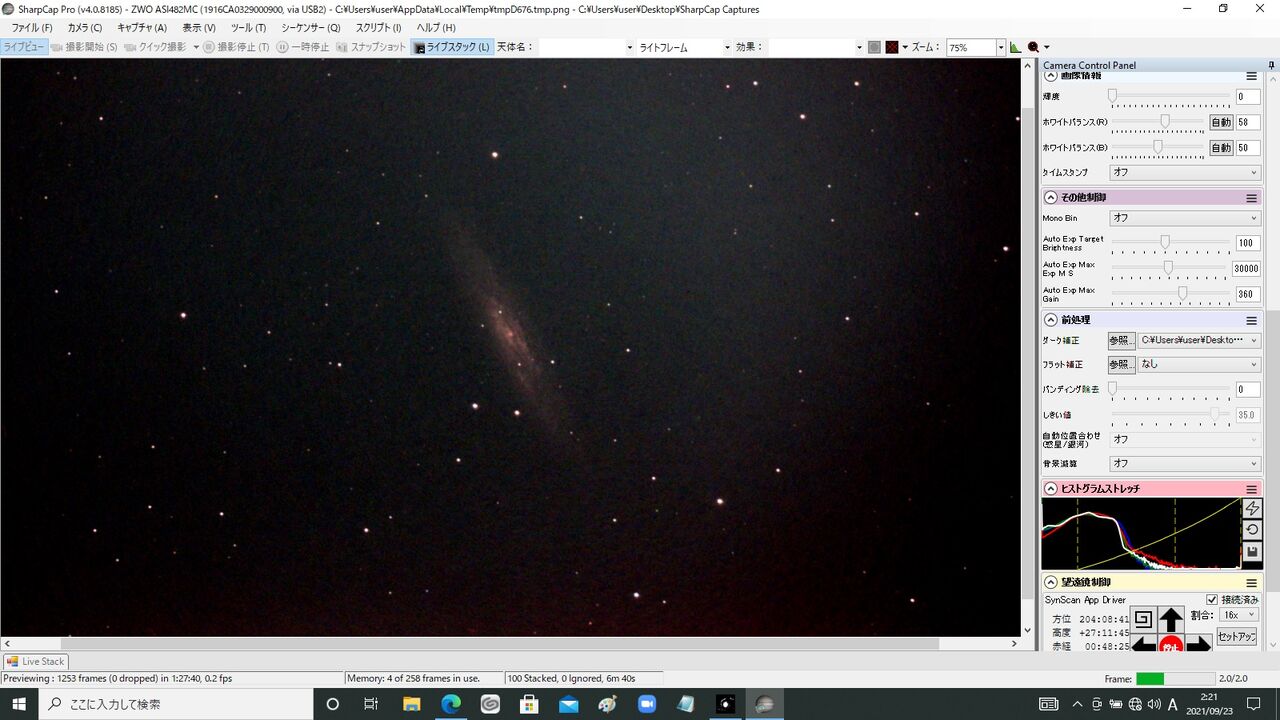1280x720 pixels.
Task: Open Microsoft Store from the taskbar
Action: (x=529, y=704)
